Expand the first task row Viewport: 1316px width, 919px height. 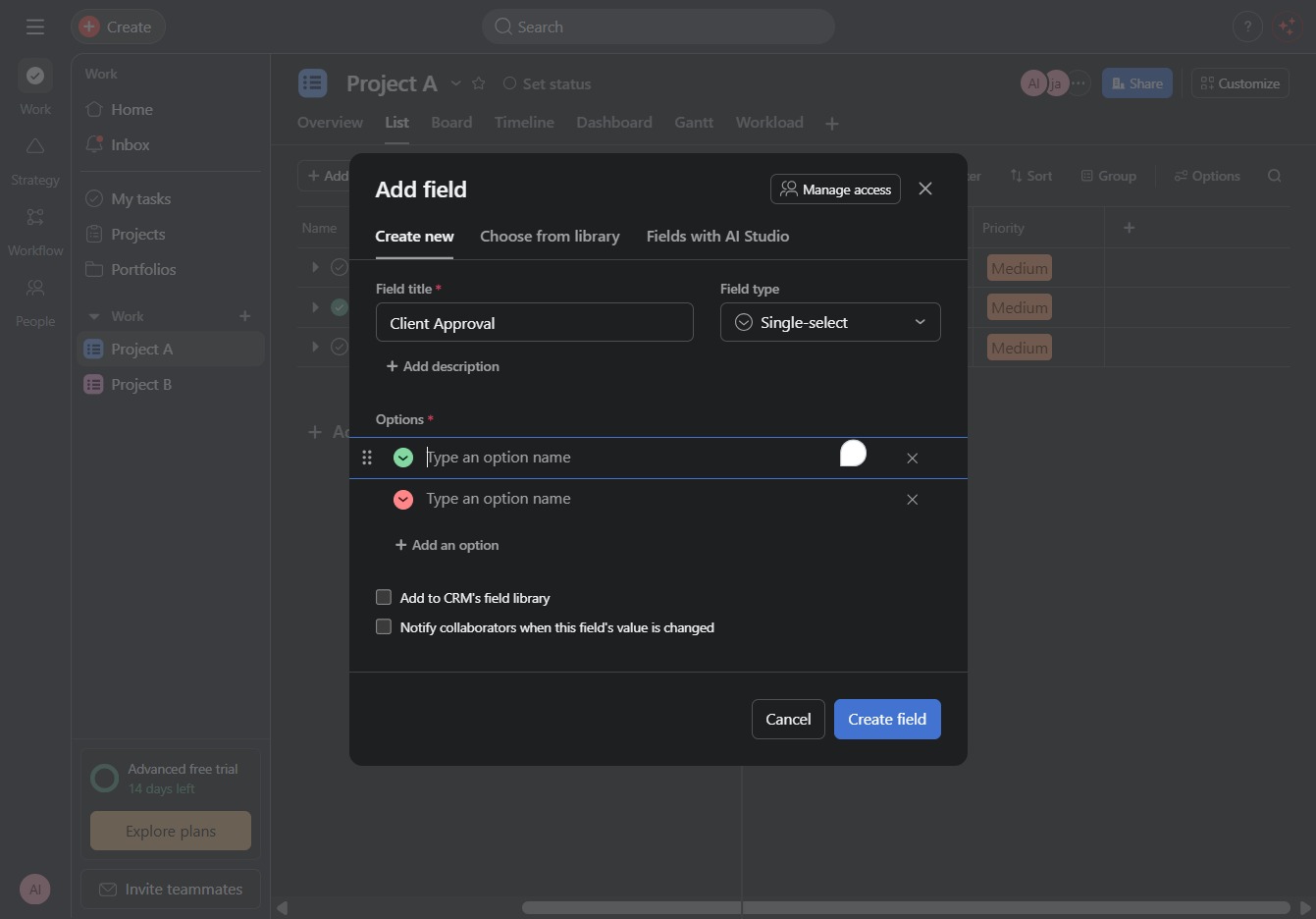[315, 267]
